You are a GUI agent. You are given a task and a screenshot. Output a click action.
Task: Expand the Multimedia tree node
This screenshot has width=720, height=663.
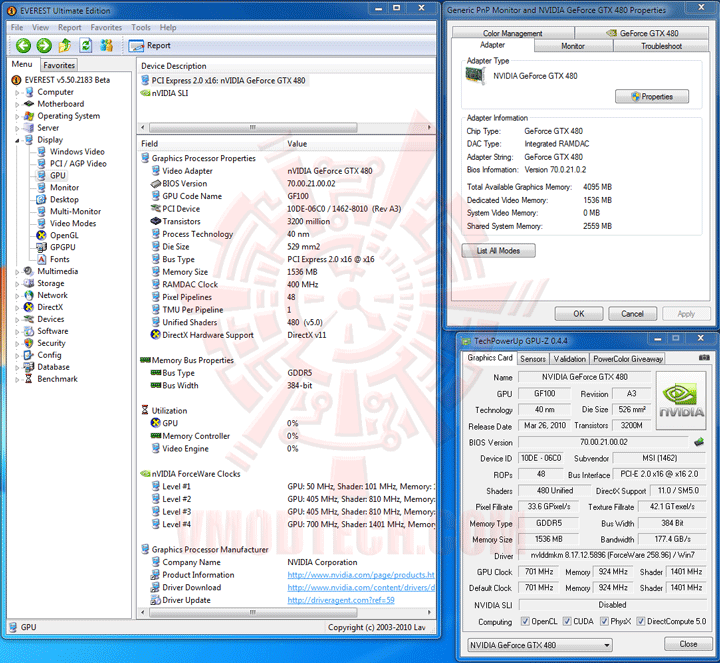coord(17,272)
